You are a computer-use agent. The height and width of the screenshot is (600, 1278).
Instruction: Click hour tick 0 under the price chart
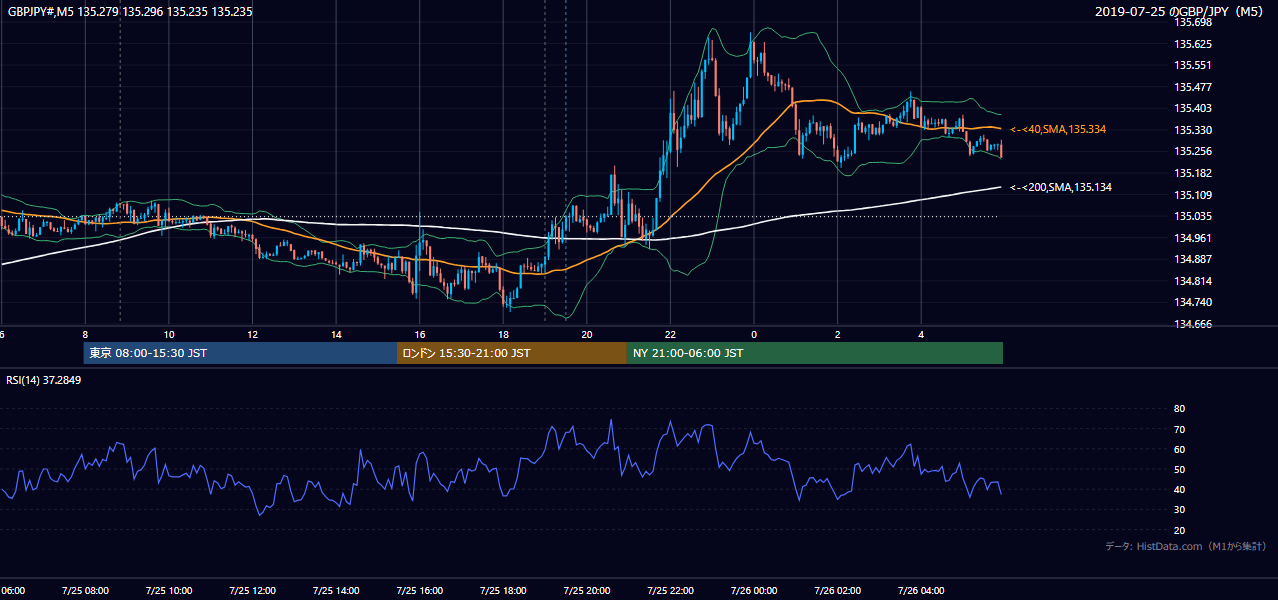coord(754,335)
